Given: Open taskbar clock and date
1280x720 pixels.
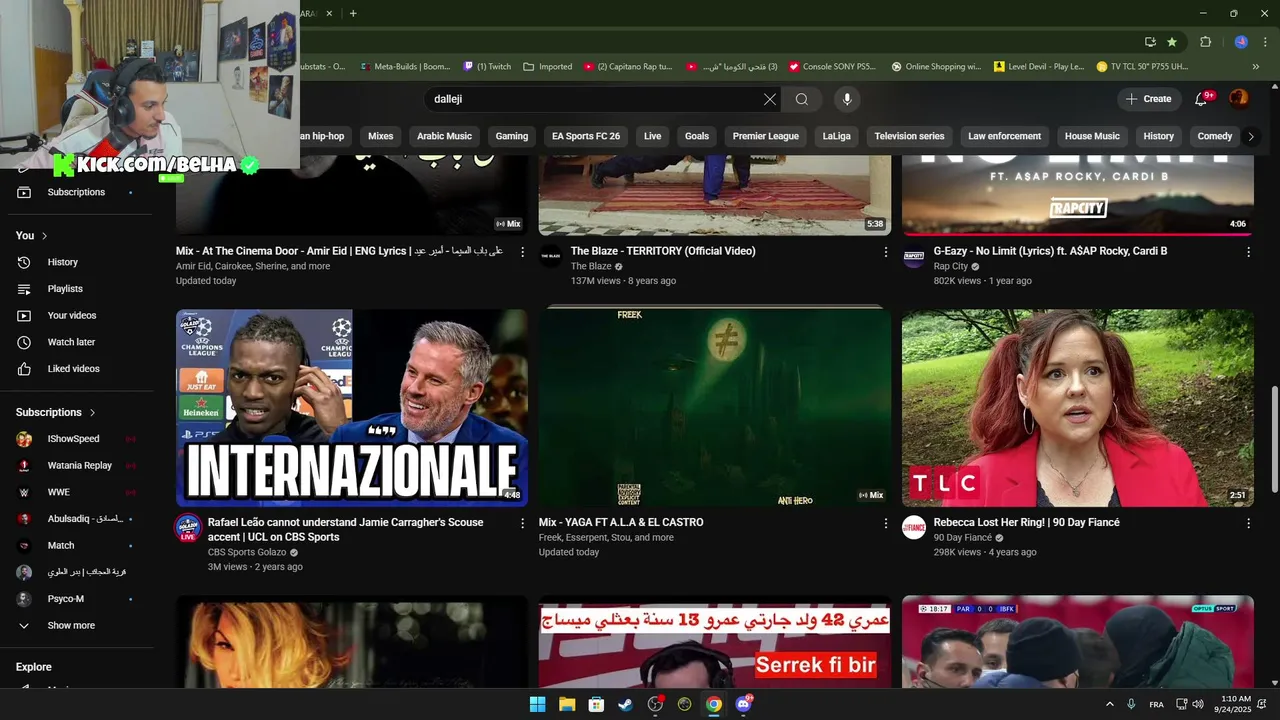Looking at the screenshot, I should pos(1235,704).
